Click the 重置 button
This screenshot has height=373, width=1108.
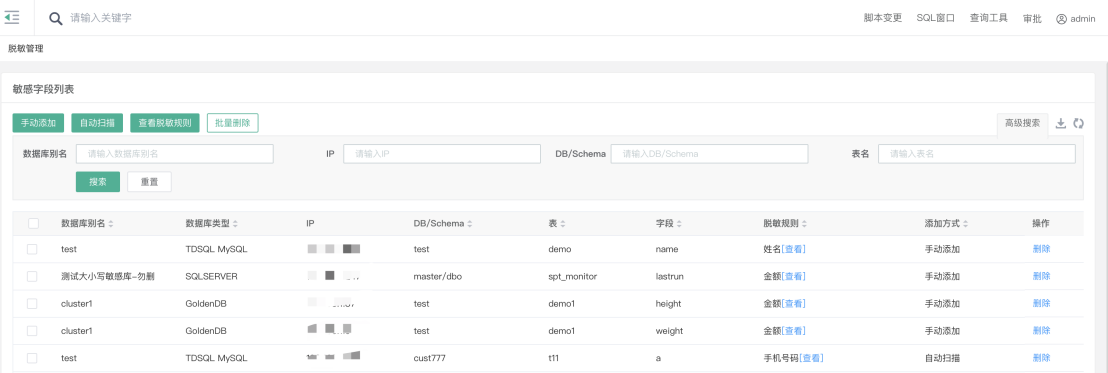[x=149, y=182]
